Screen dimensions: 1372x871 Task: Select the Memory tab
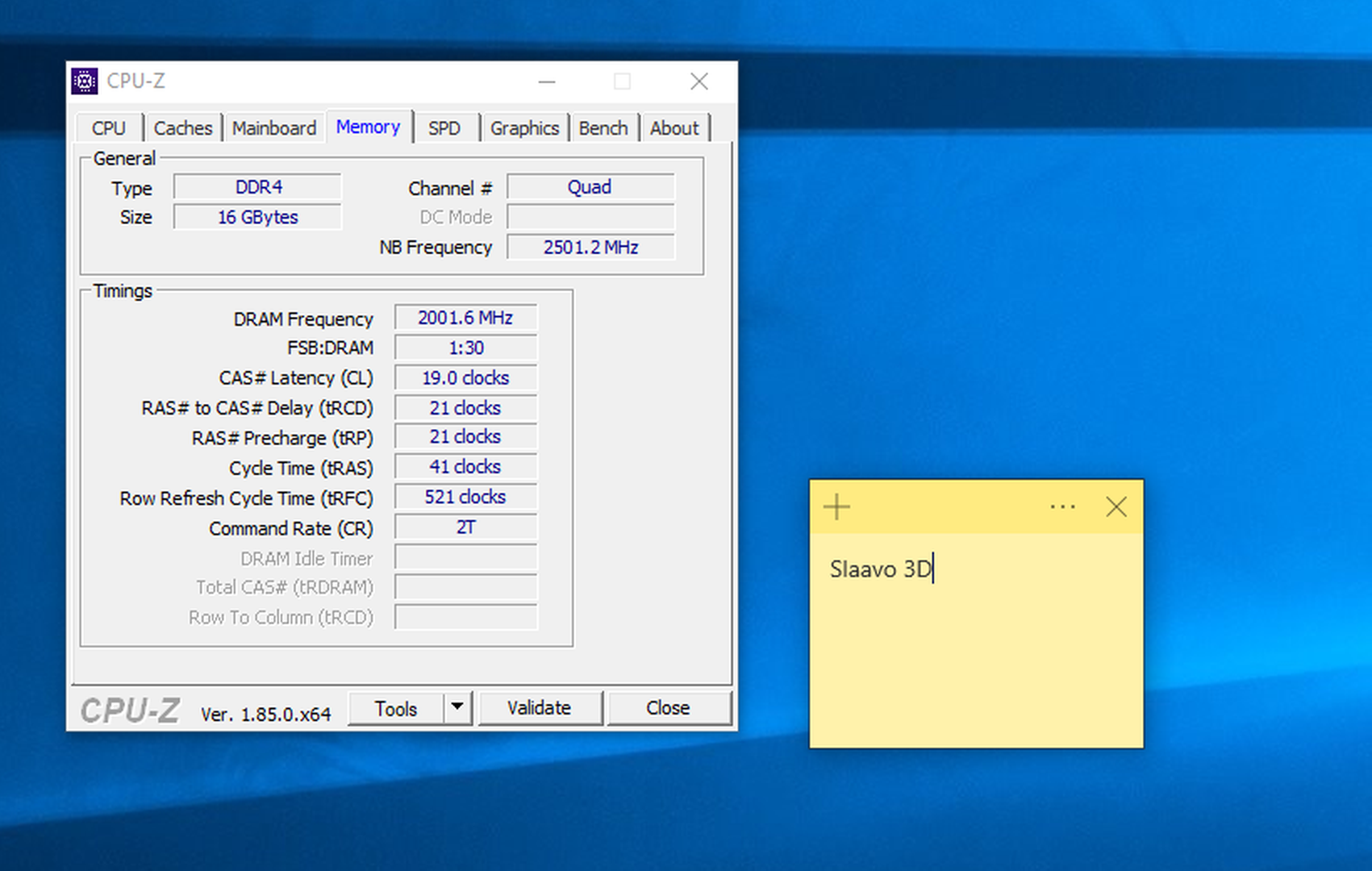368,127
